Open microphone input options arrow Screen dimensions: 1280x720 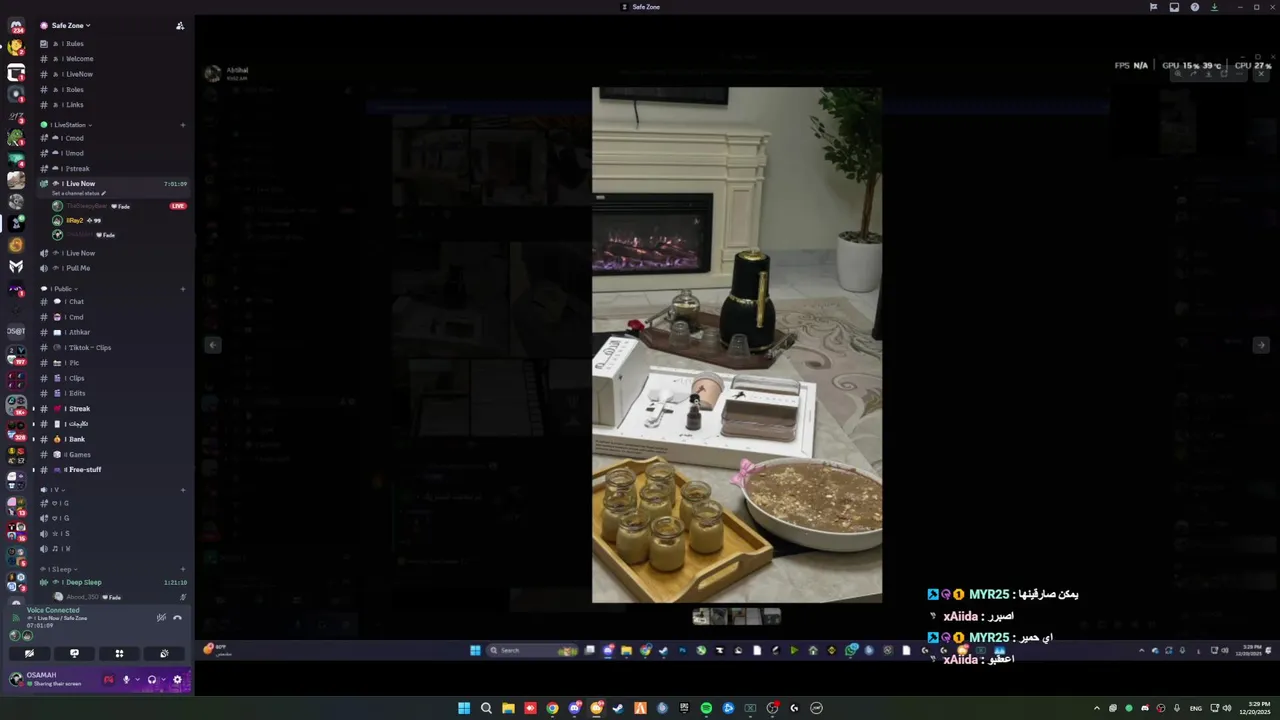click(138, 680)
